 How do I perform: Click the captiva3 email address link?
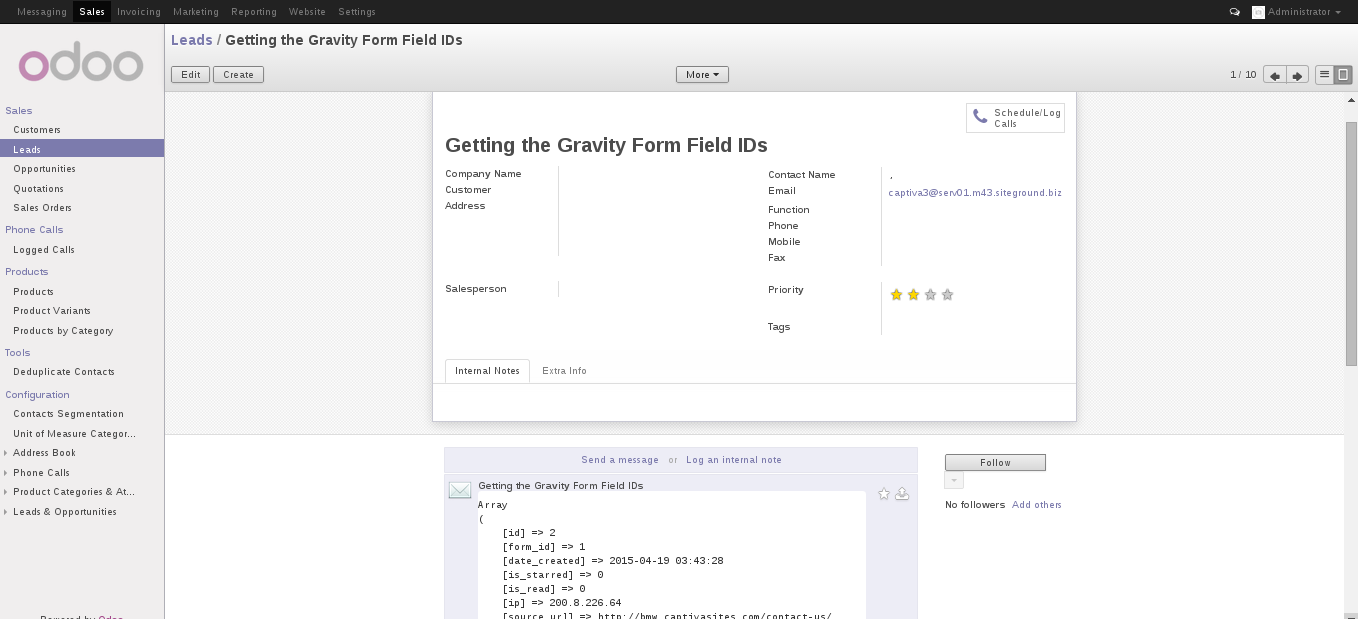click(975, 192)
